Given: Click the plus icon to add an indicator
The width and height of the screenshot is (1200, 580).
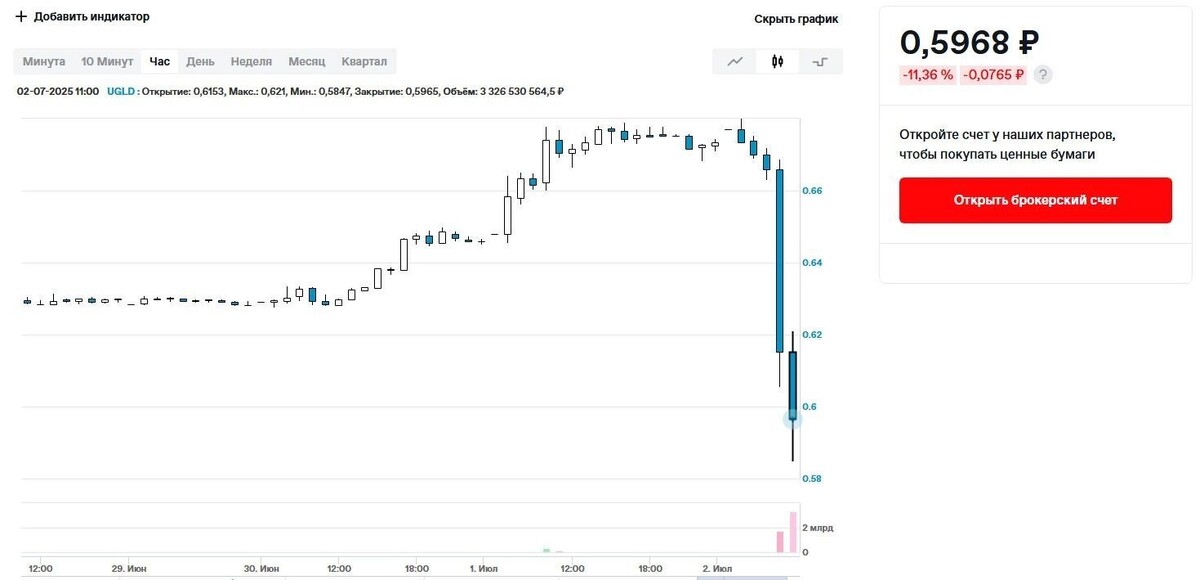Looking at the screenshot, I should coord(19,16).
